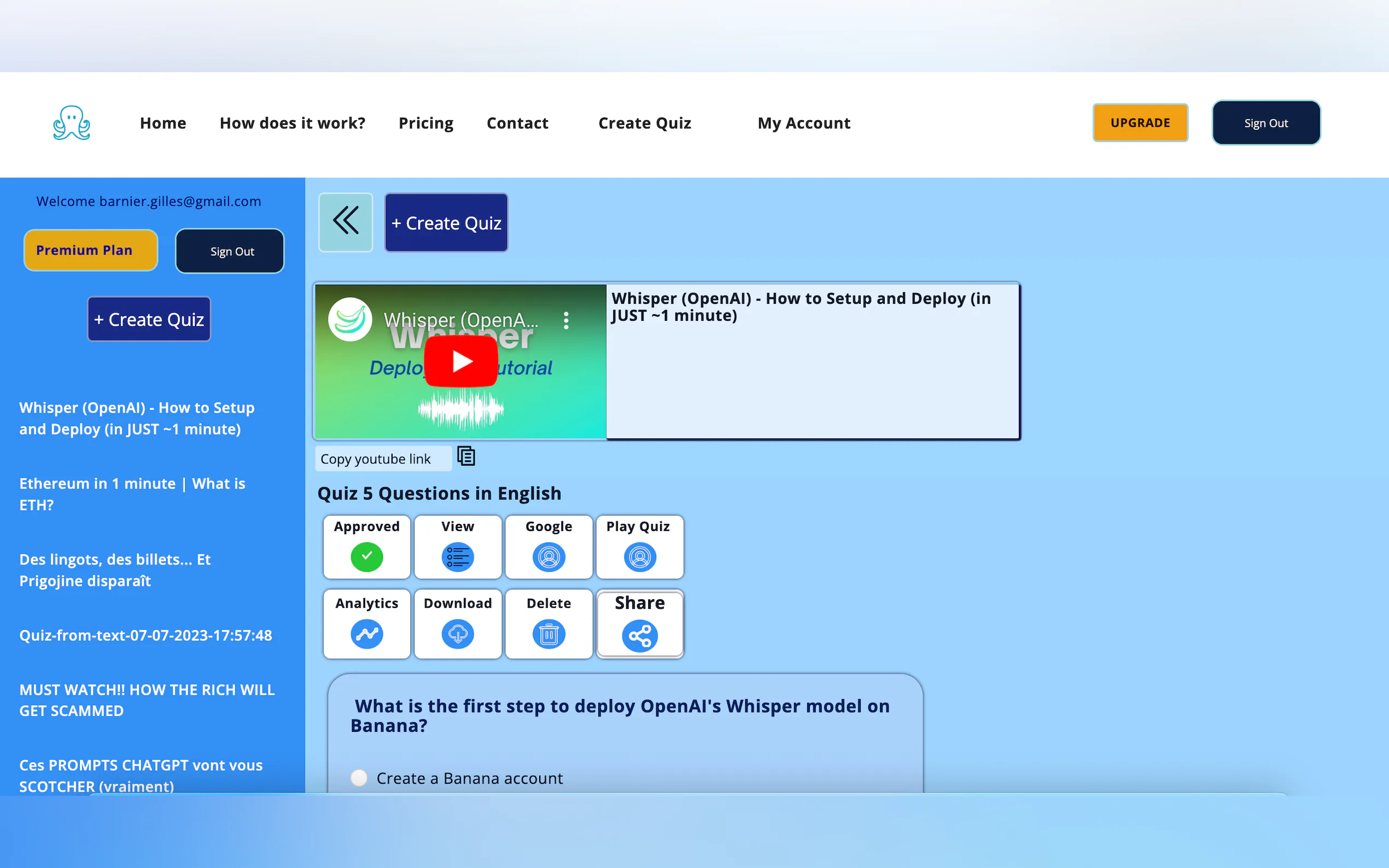Go to My Account in navigation
The image size is (1389, 868).
(x=803, y=123)
